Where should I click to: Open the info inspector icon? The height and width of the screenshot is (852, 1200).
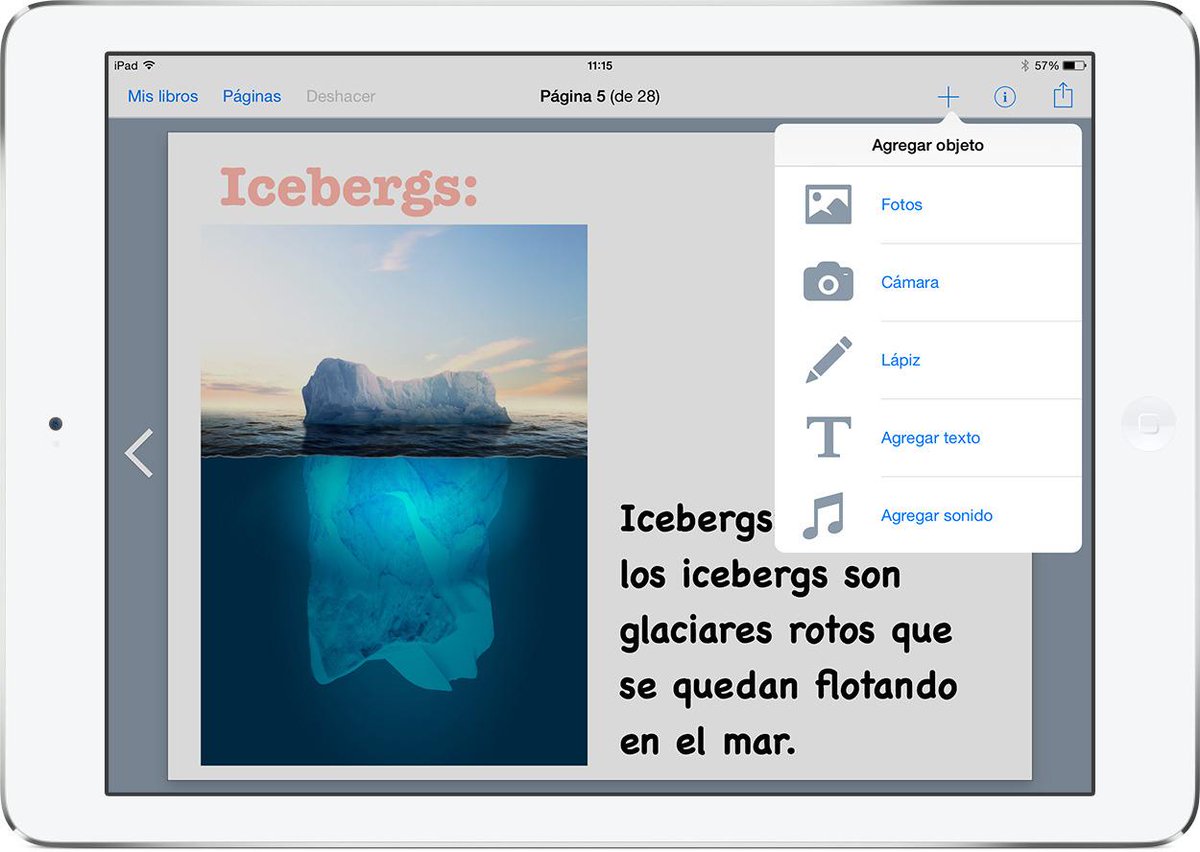click(1005, 97)
